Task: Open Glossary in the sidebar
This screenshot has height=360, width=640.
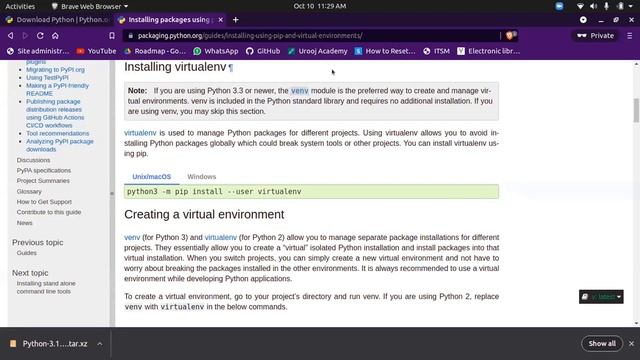Action: click(x=29, y=191)
